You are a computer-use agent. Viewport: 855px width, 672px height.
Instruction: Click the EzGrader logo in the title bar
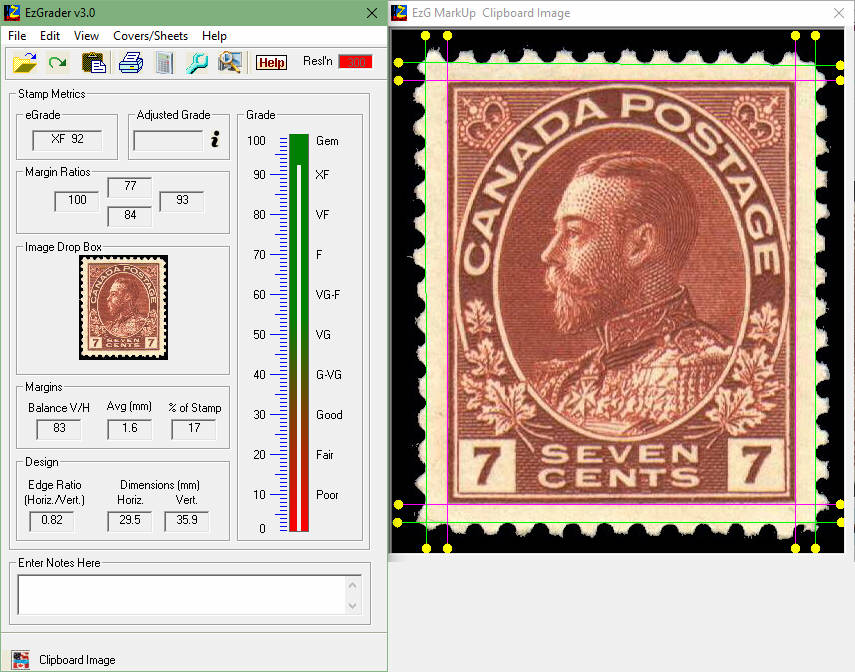(x=11, y=12)
